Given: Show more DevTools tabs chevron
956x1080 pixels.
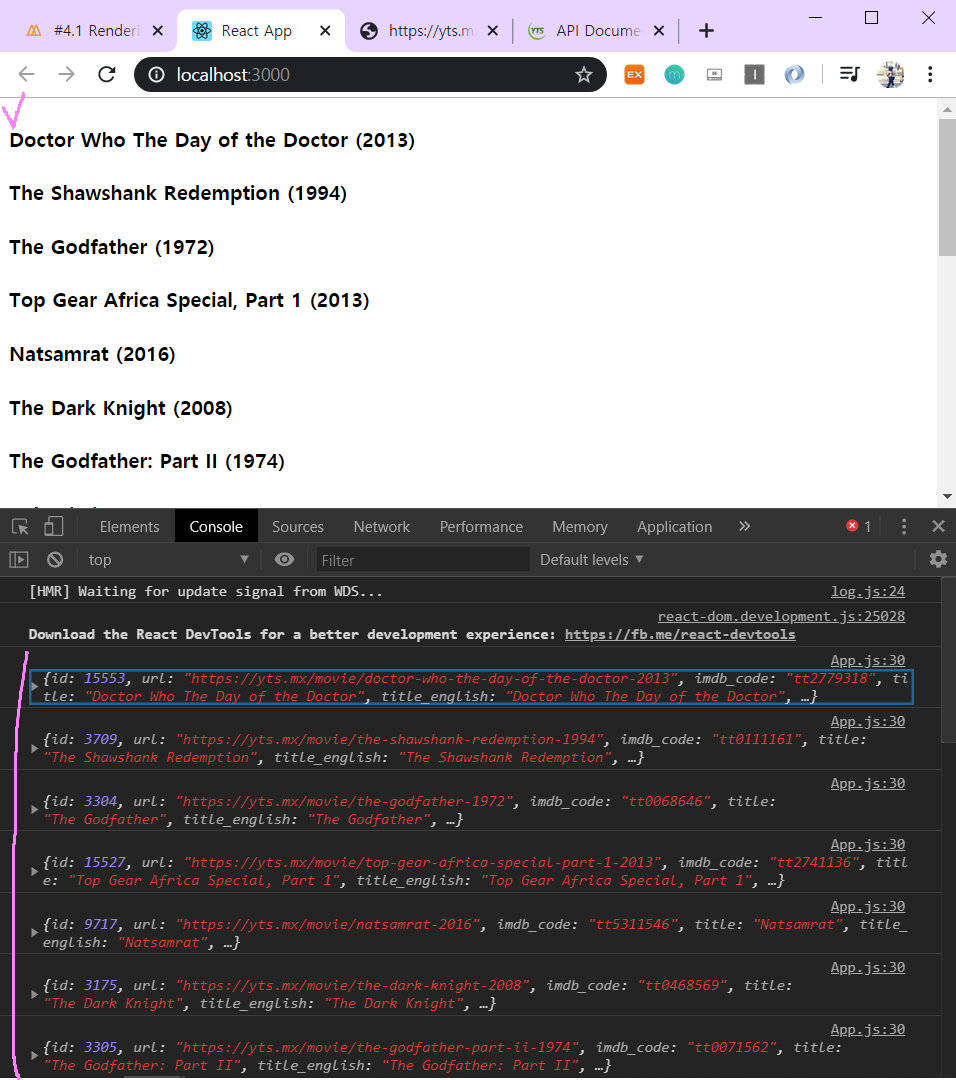Looking at the screenshot, I should [x=745, y=526].
